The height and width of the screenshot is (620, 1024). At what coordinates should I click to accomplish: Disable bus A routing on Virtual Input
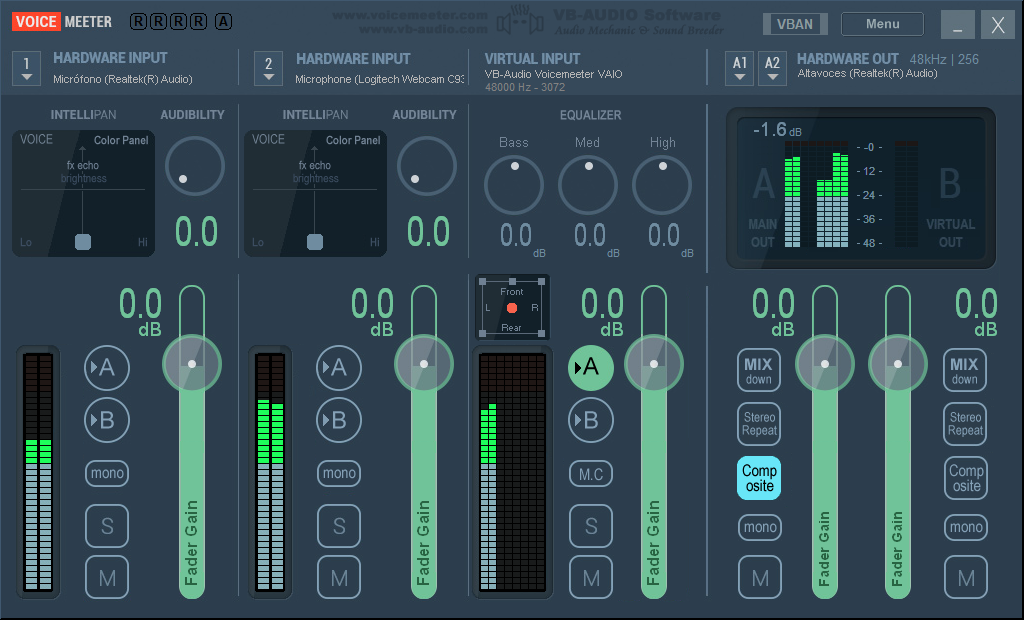pos(590,368)
